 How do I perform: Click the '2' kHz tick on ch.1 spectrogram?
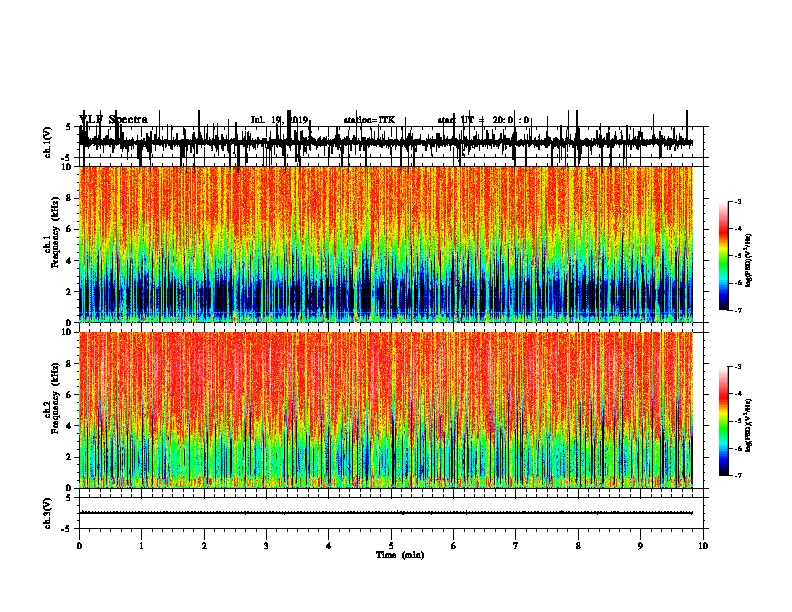coord(70,291)
